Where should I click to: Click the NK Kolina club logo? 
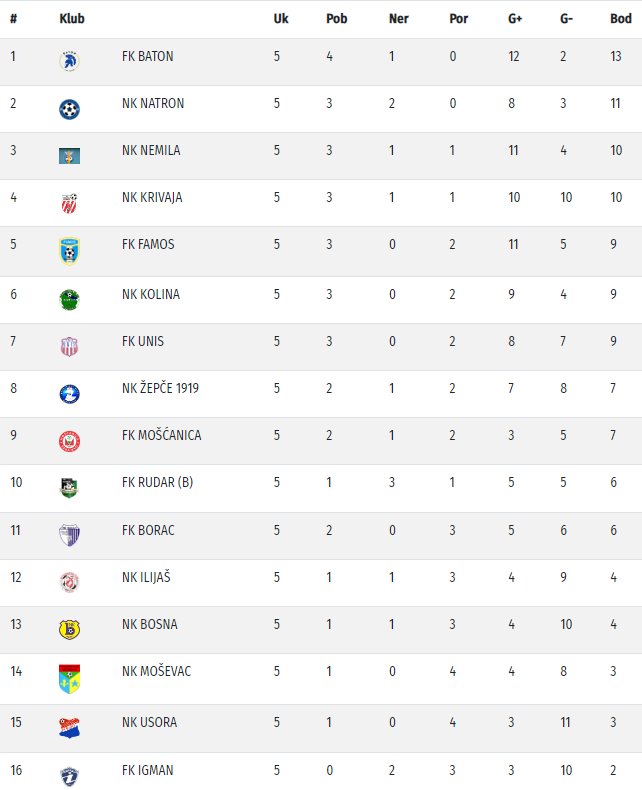coord(69,298)
